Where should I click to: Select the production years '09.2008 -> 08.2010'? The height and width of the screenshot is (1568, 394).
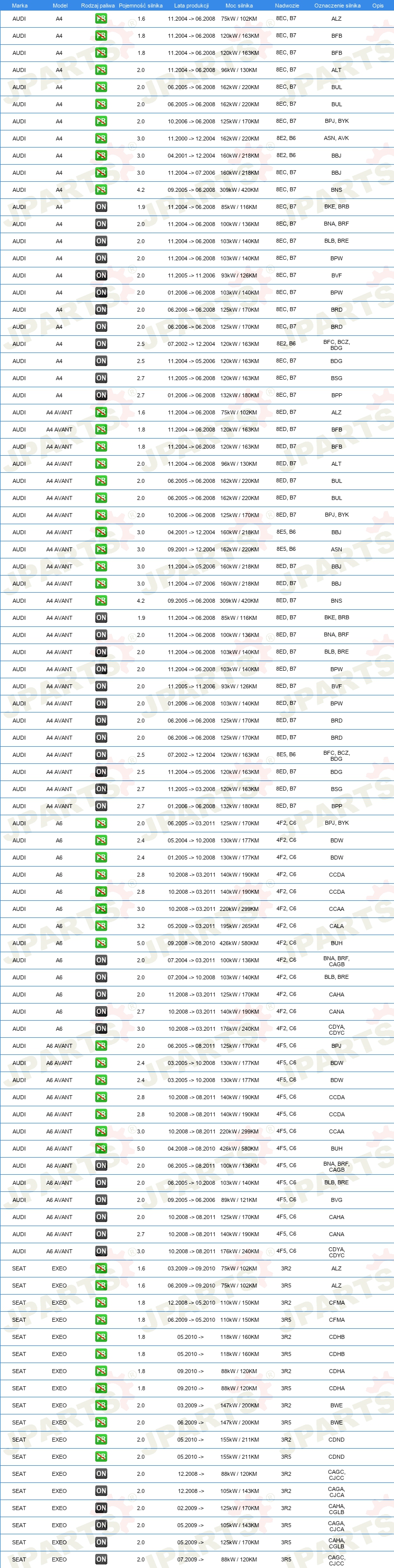(191, 944)
